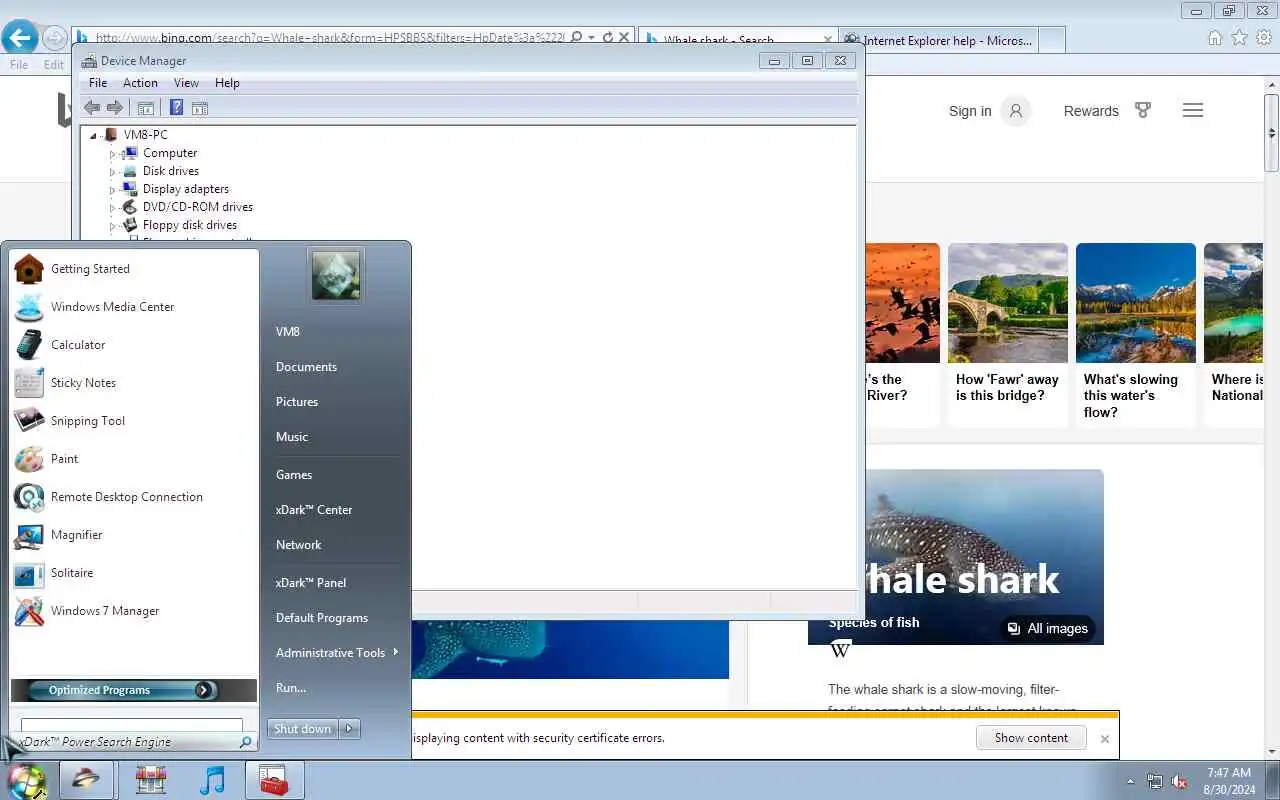Expand the Disk drives node
The width and height of the screenshot is (1280, 800).
click(x=113, y=172)
